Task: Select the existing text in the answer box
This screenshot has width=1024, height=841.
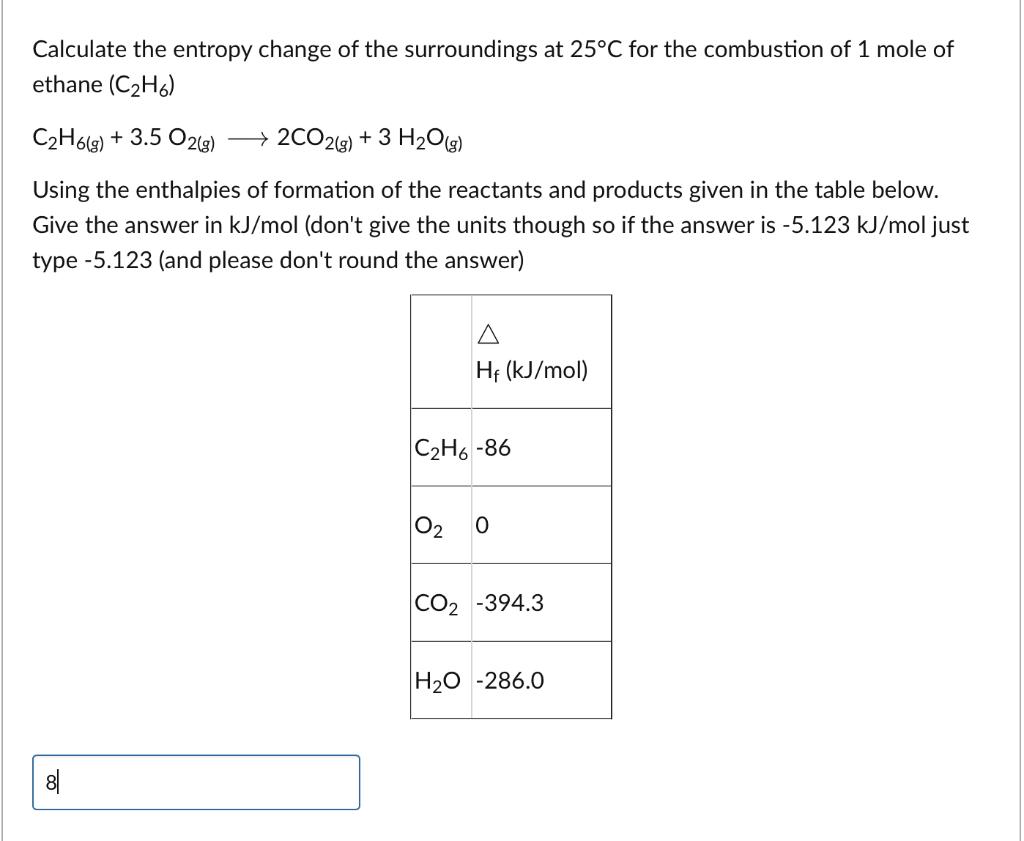Action: click(52, 782)
